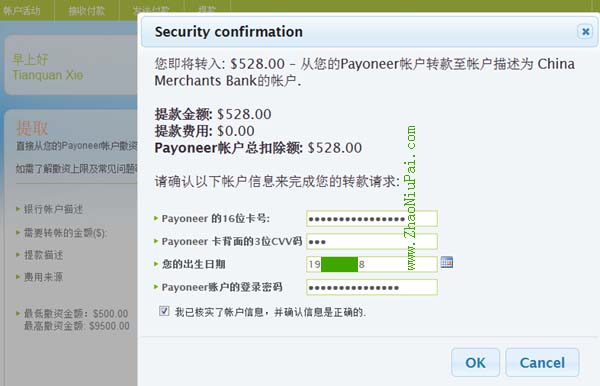Viewport: 600px width, 386px height.
Task: Click into the 3-digit CVV code field
Action: coord(372,241)
